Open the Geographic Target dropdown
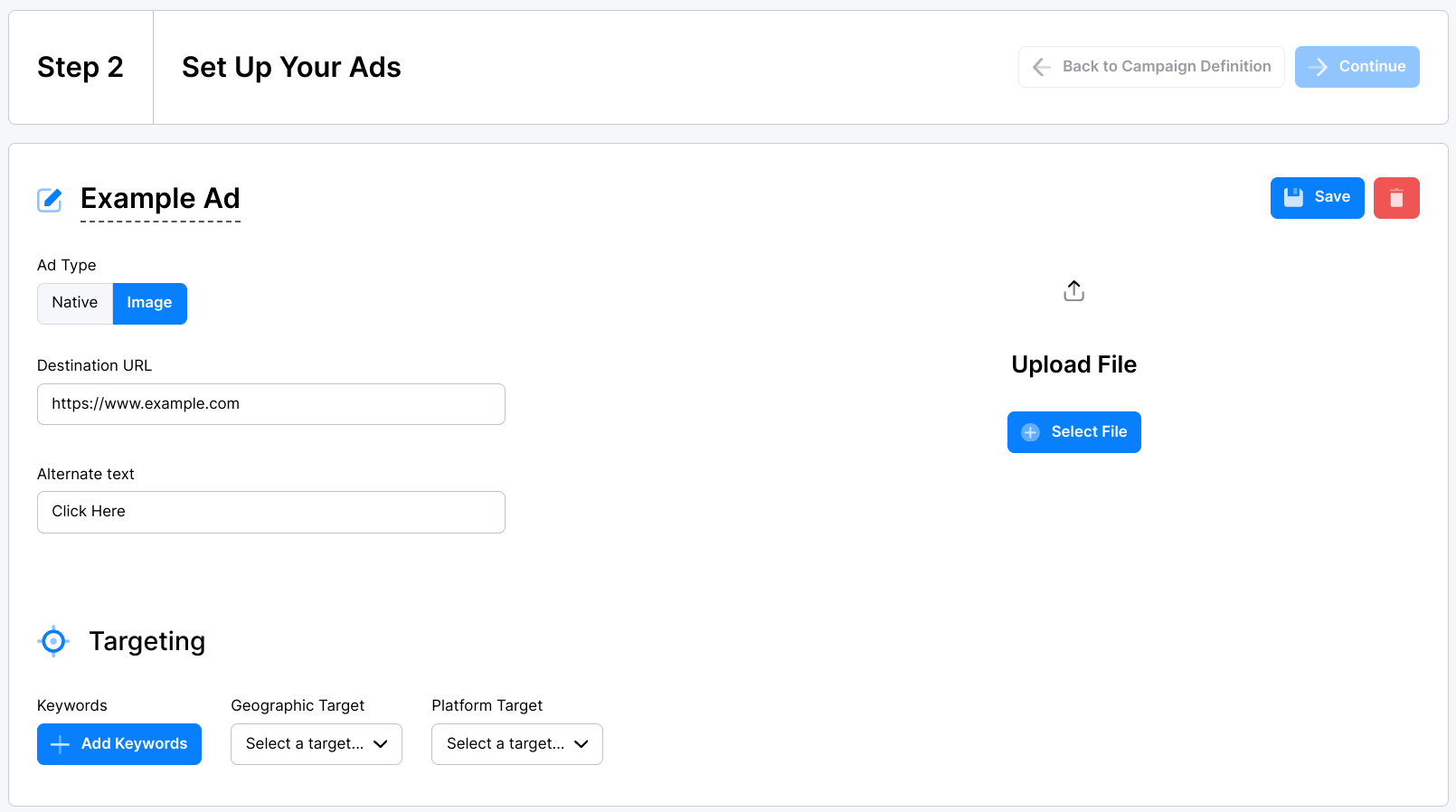 pos(317,744)
